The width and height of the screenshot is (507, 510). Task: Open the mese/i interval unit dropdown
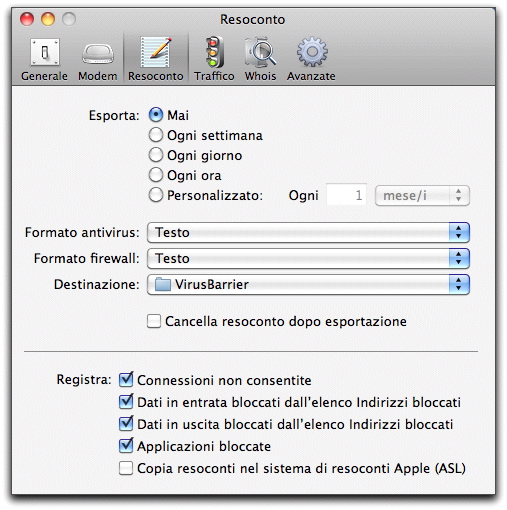422,196
